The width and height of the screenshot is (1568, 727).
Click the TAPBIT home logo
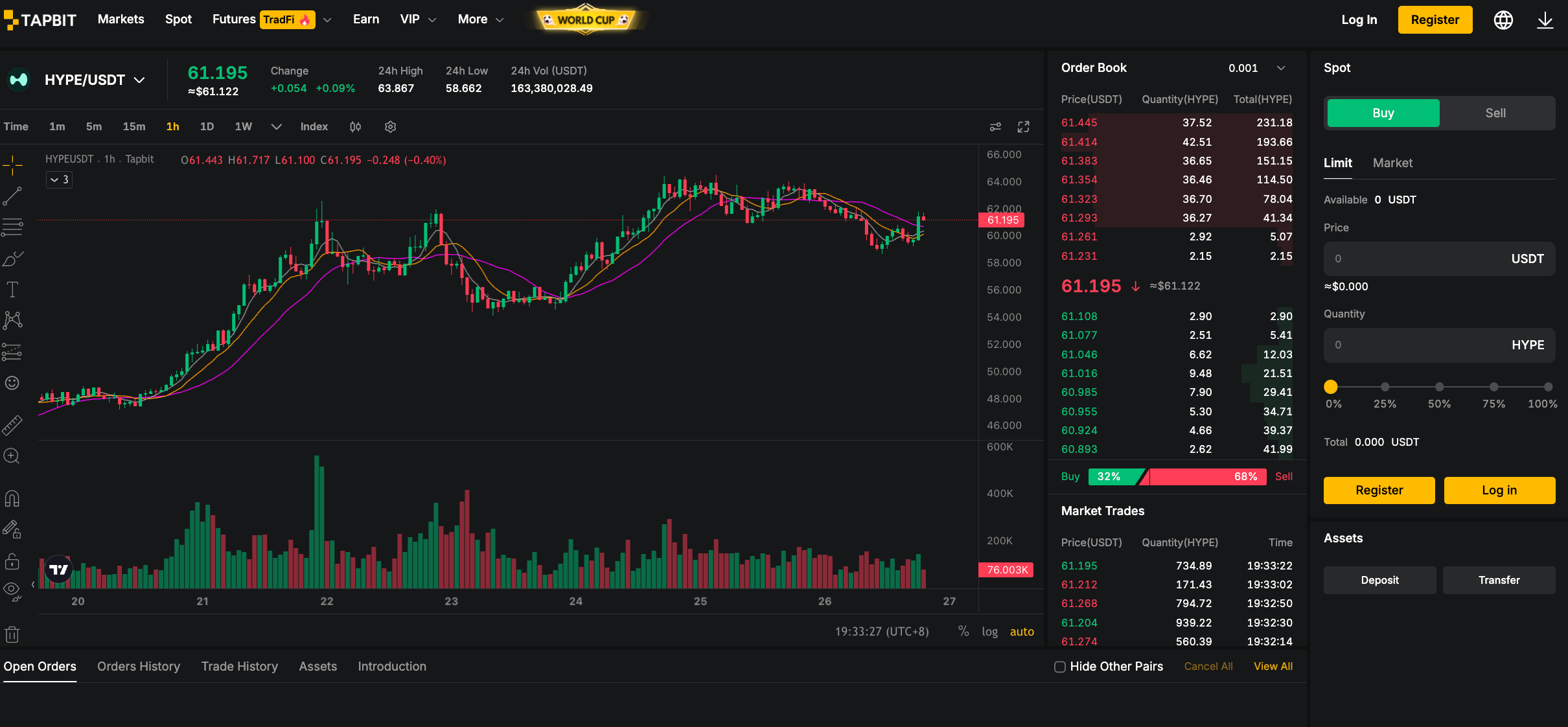tap(40, 20)
